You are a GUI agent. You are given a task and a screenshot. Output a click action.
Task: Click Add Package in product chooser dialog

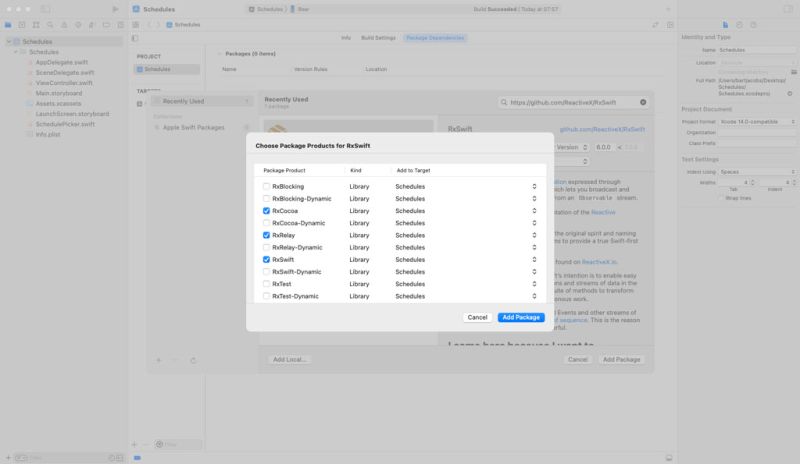point(521,318)
